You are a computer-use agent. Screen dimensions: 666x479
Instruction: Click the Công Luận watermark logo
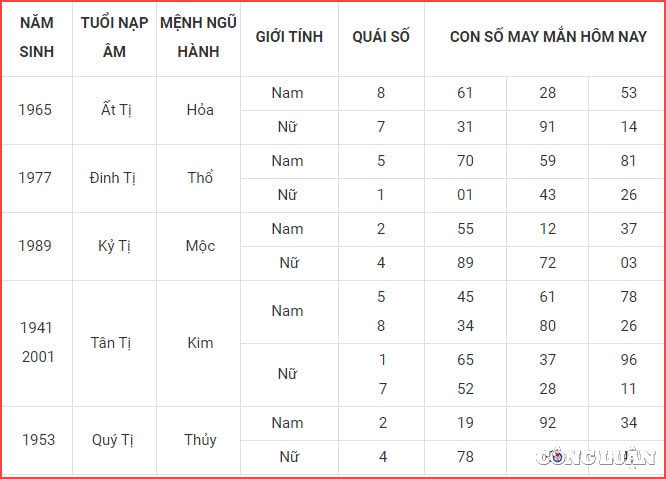595,457
